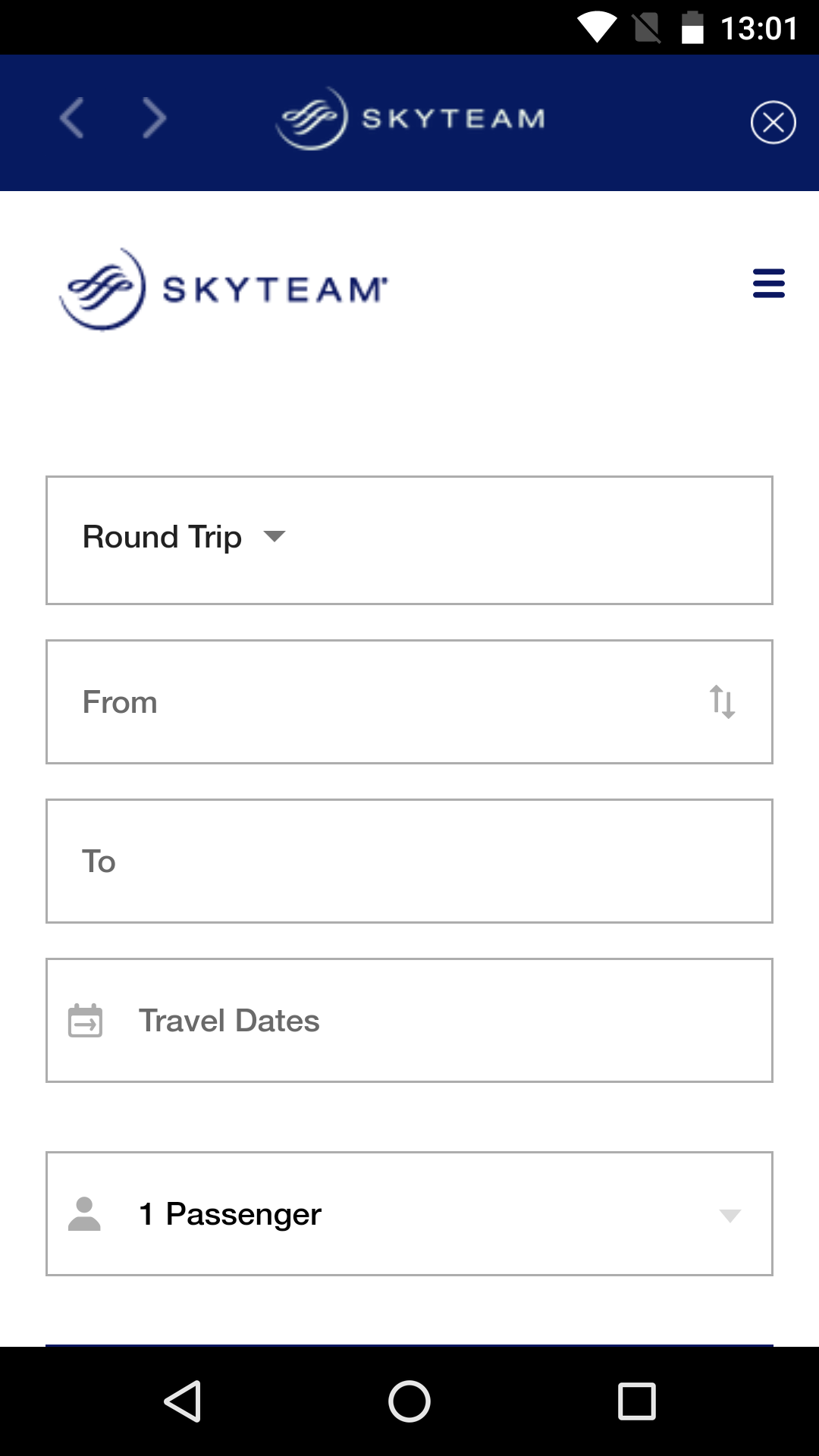Screen dimensions: 819x1456
Task: Tap the To destination field
Action: click(x=409, y=861)
